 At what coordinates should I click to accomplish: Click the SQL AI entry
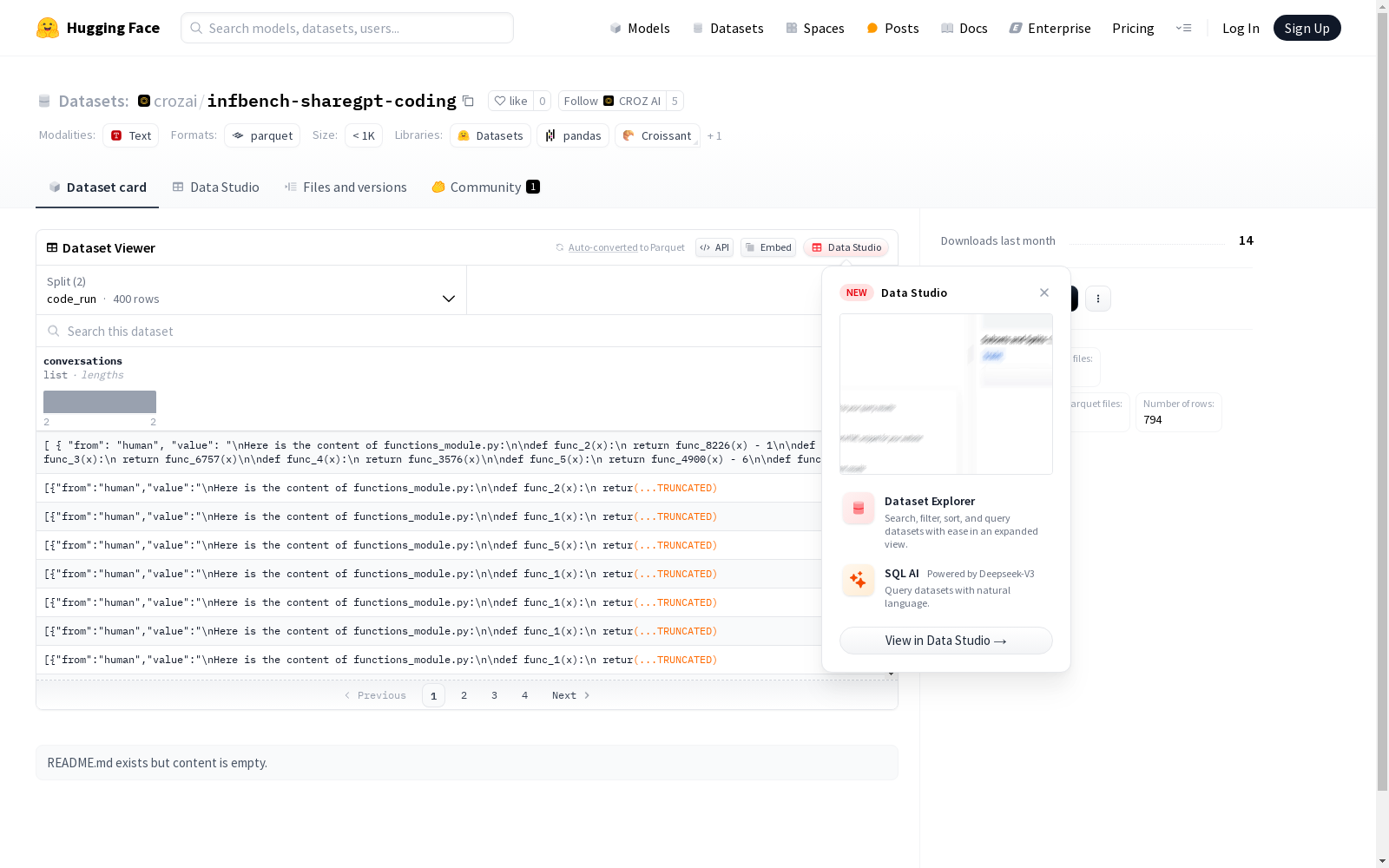[x=946, y=587]
